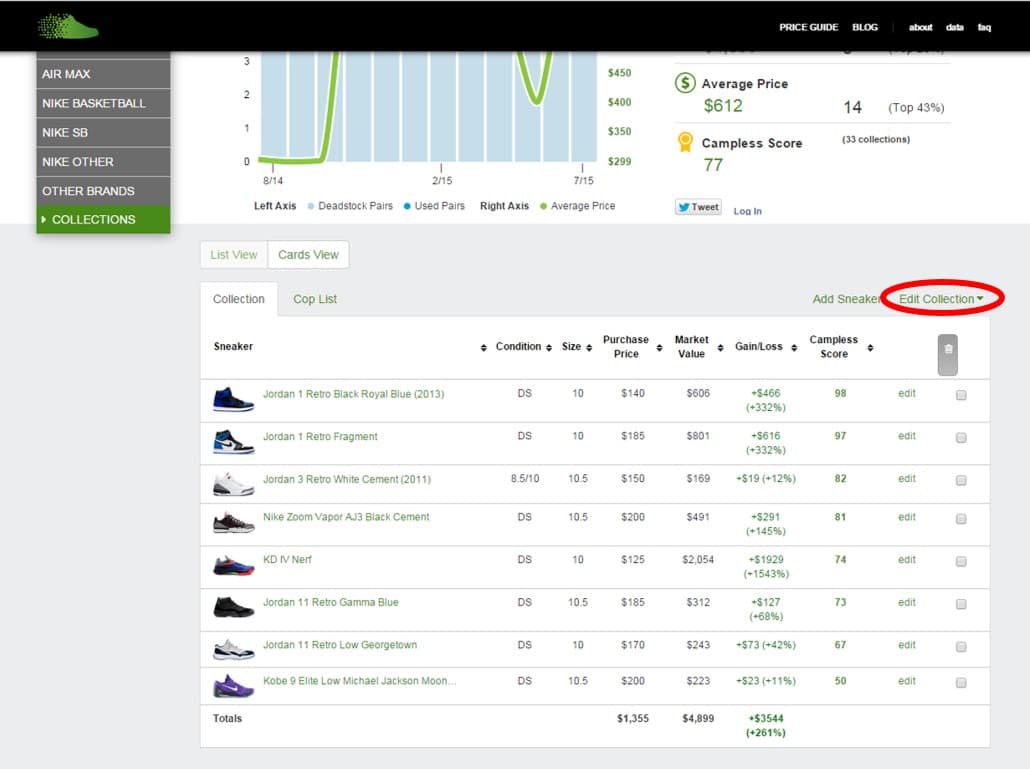This screenshot has width=1030, height=769.
Task: Open Kobe 9 Elite Low shoe thumbnail
Action: [x=233, y=686]
